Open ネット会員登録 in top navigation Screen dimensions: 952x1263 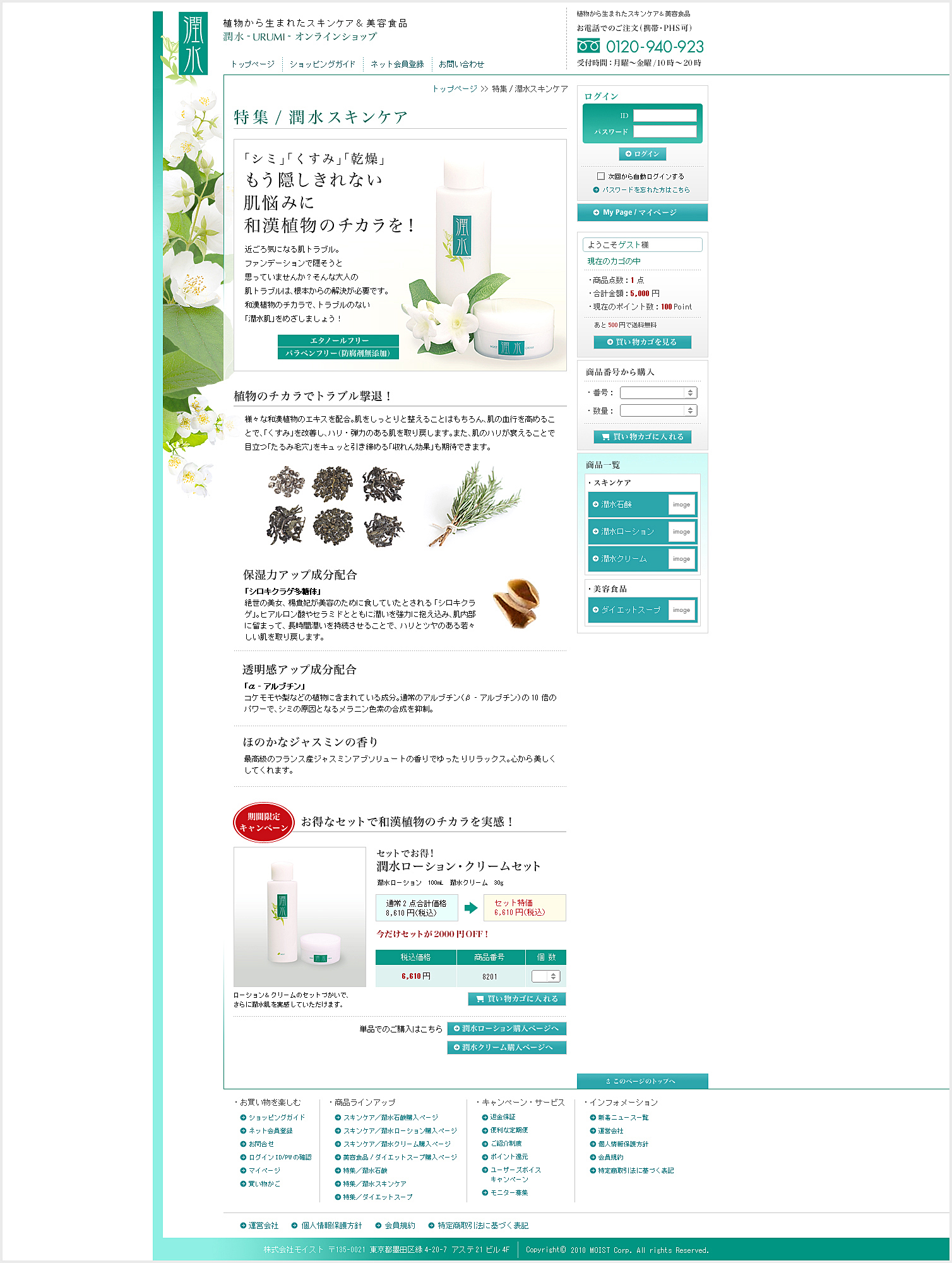(x=397, y=64)
